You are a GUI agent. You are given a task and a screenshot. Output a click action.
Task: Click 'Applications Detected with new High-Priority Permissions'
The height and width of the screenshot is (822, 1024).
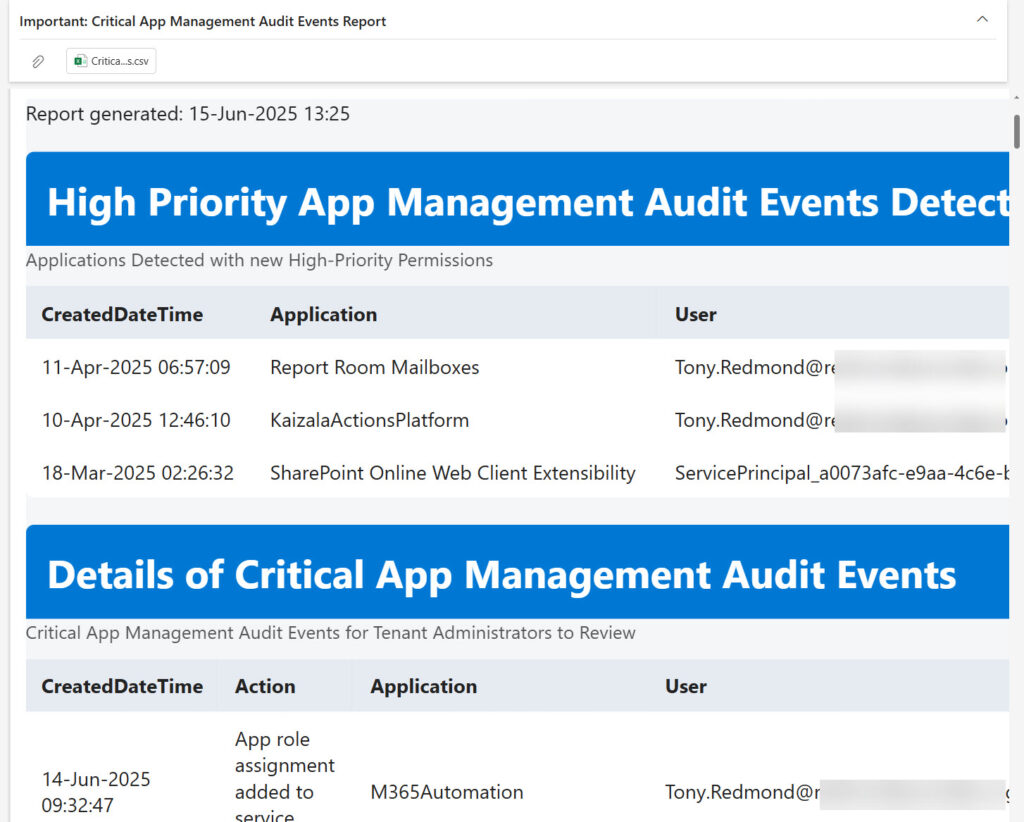coord(259,260)
